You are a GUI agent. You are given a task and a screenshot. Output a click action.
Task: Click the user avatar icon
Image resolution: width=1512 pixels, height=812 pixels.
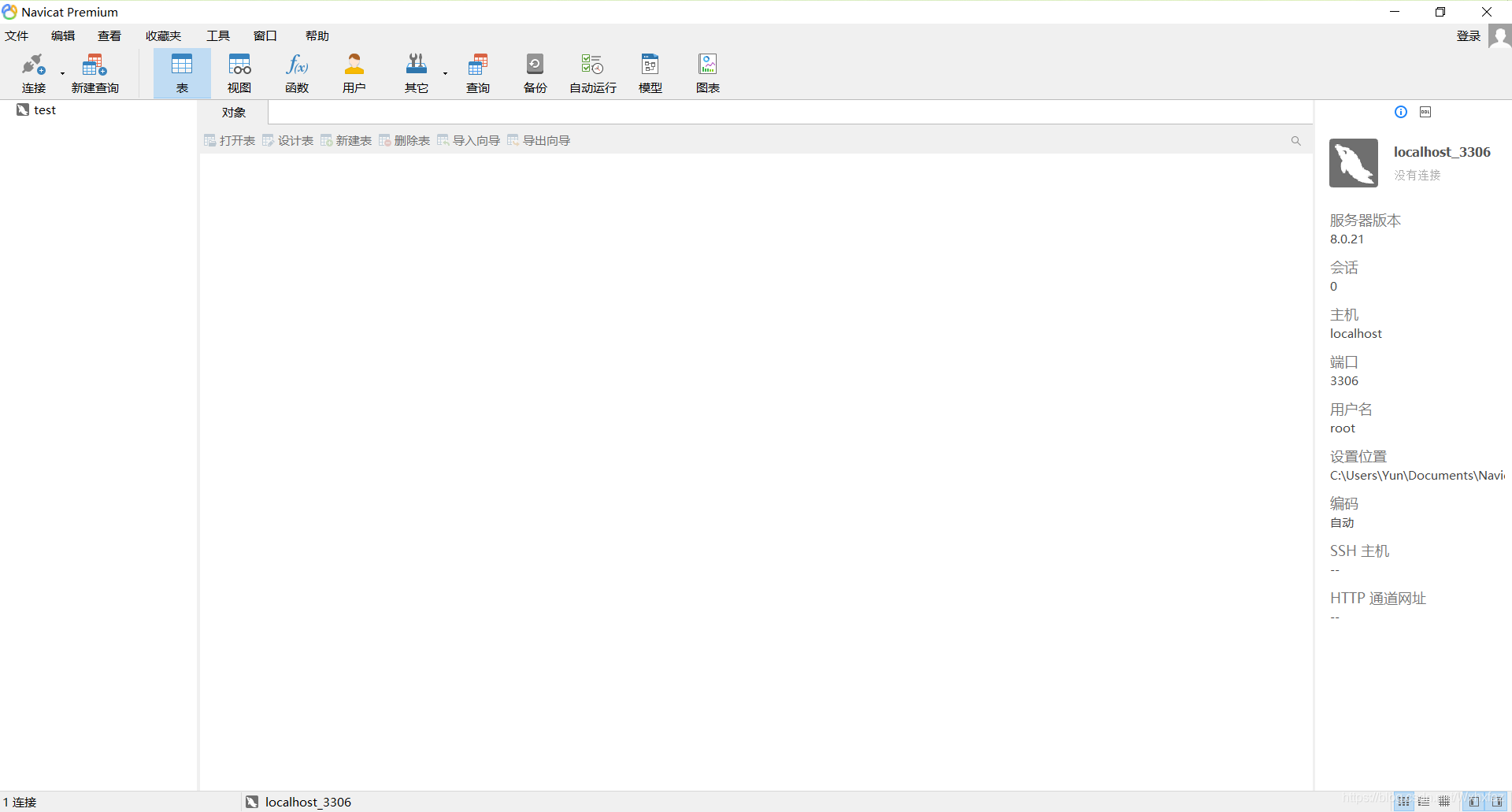[1499, 36]
